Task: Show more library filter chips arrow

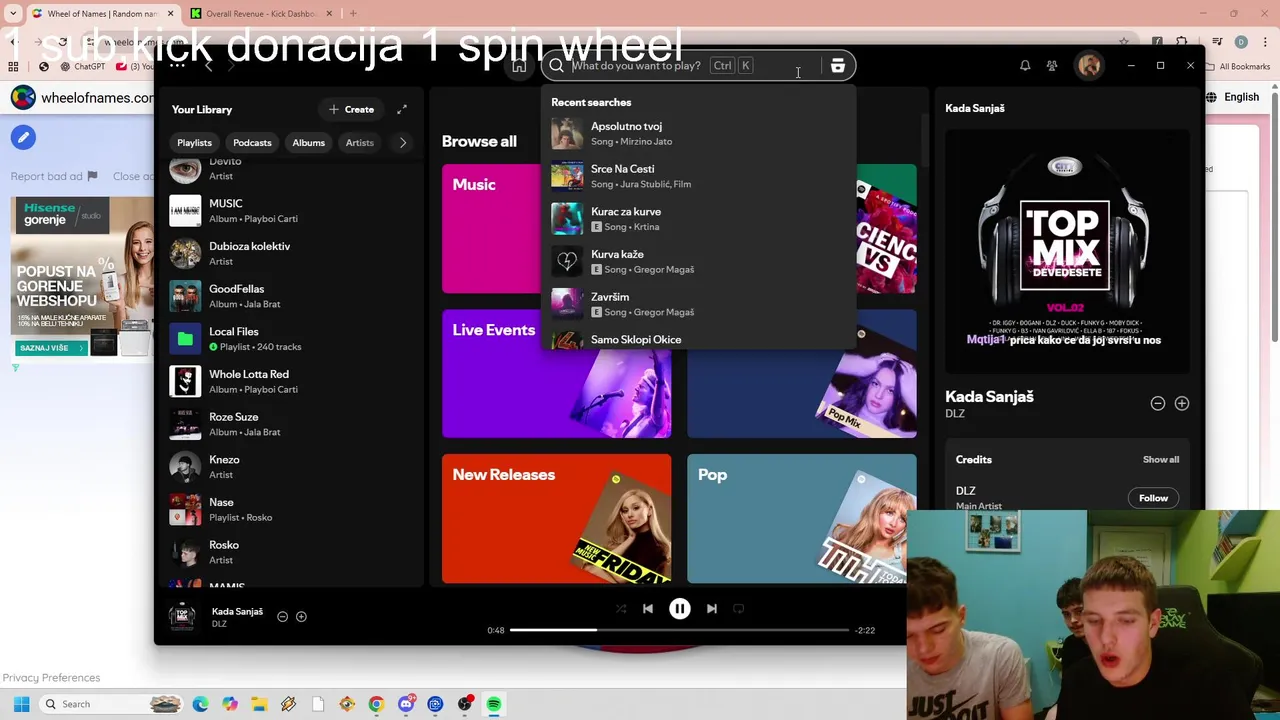Action: click(x=403, y=143)
